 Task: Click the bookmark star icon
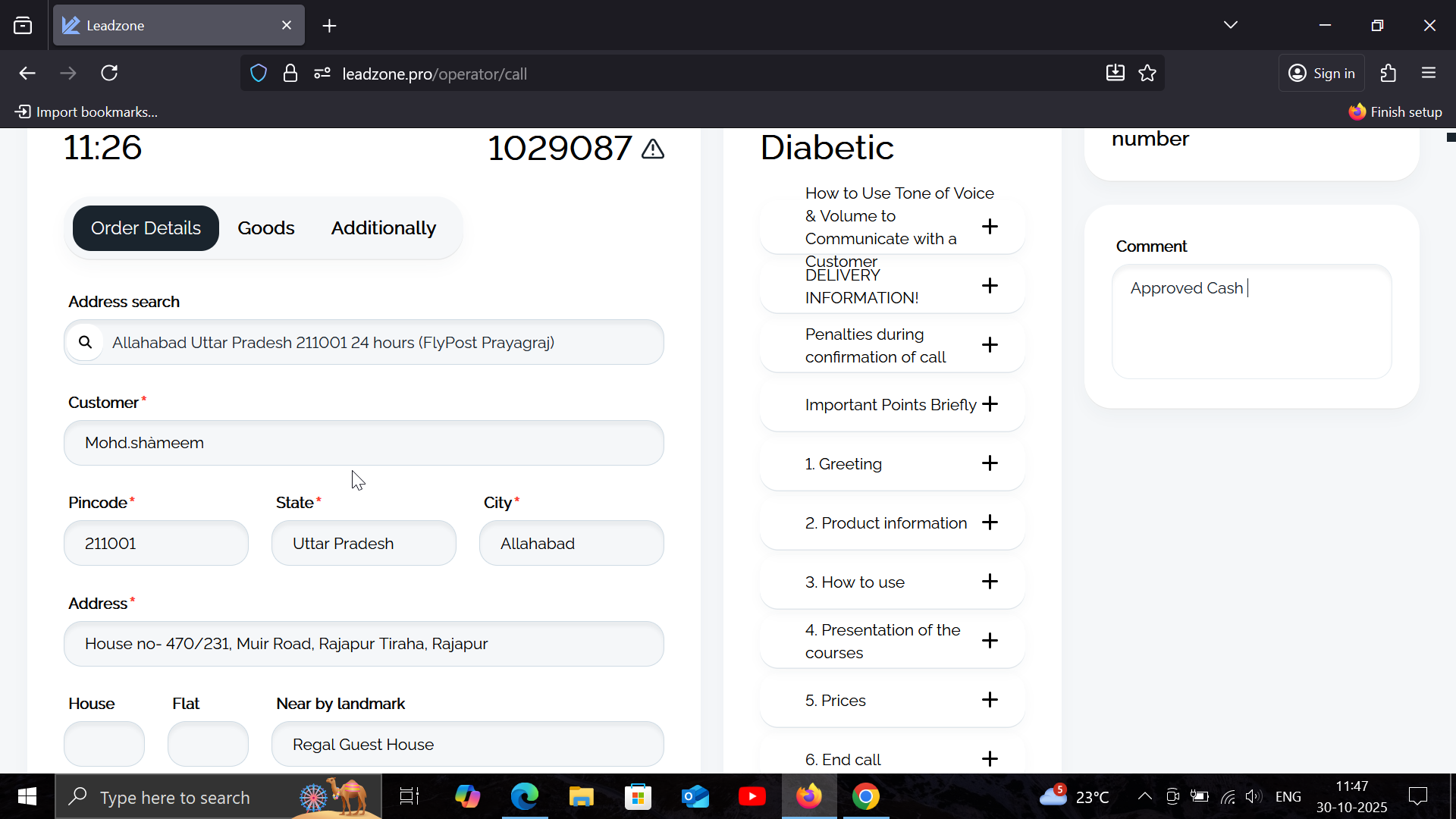point(1147,73)
